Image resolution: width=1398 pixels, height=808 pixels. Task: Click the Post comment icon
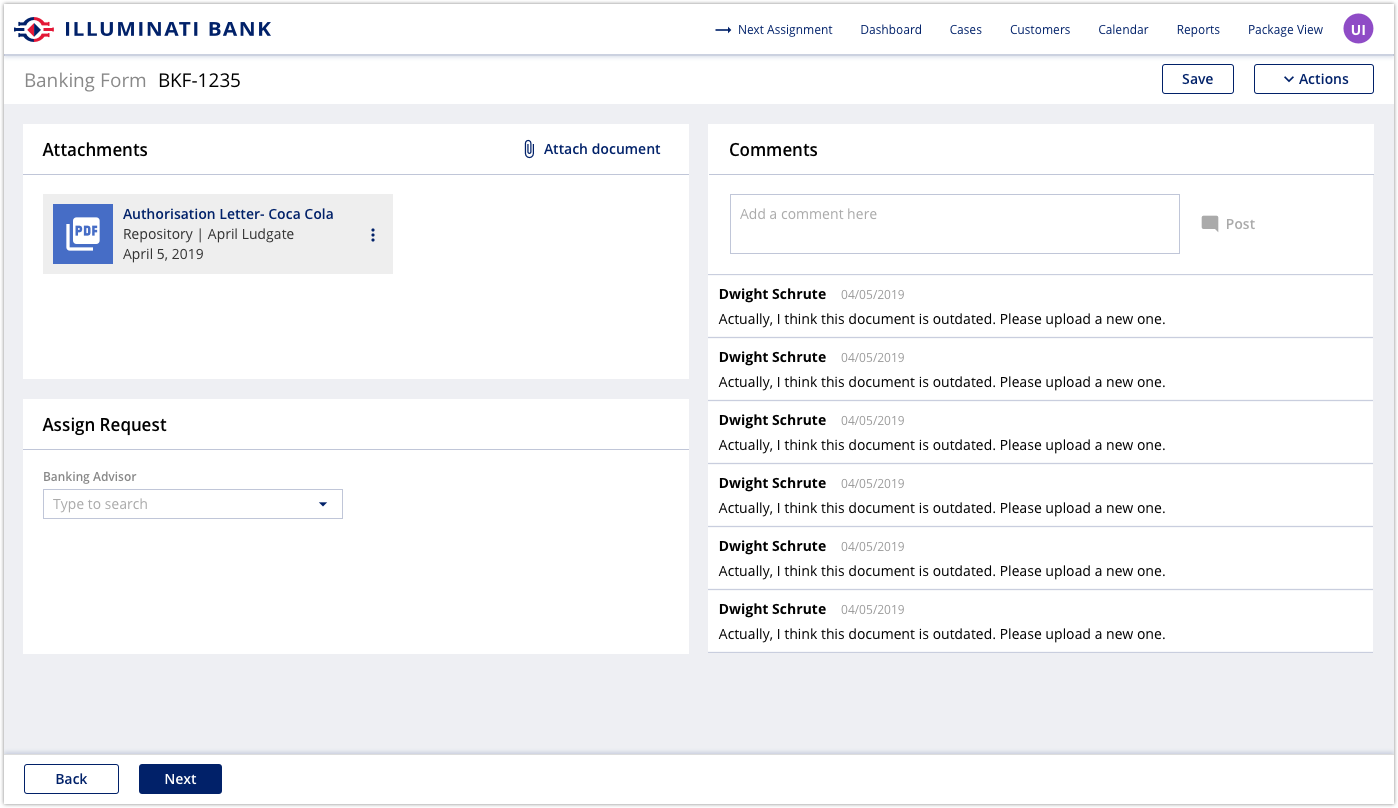point(1211,223)
